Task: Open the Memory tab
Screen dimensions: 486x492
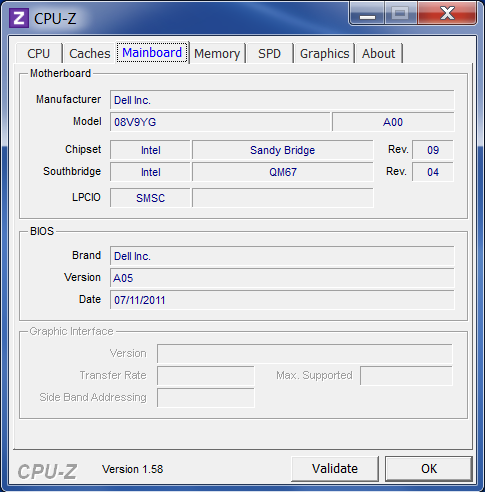Action: click(217, 53)
